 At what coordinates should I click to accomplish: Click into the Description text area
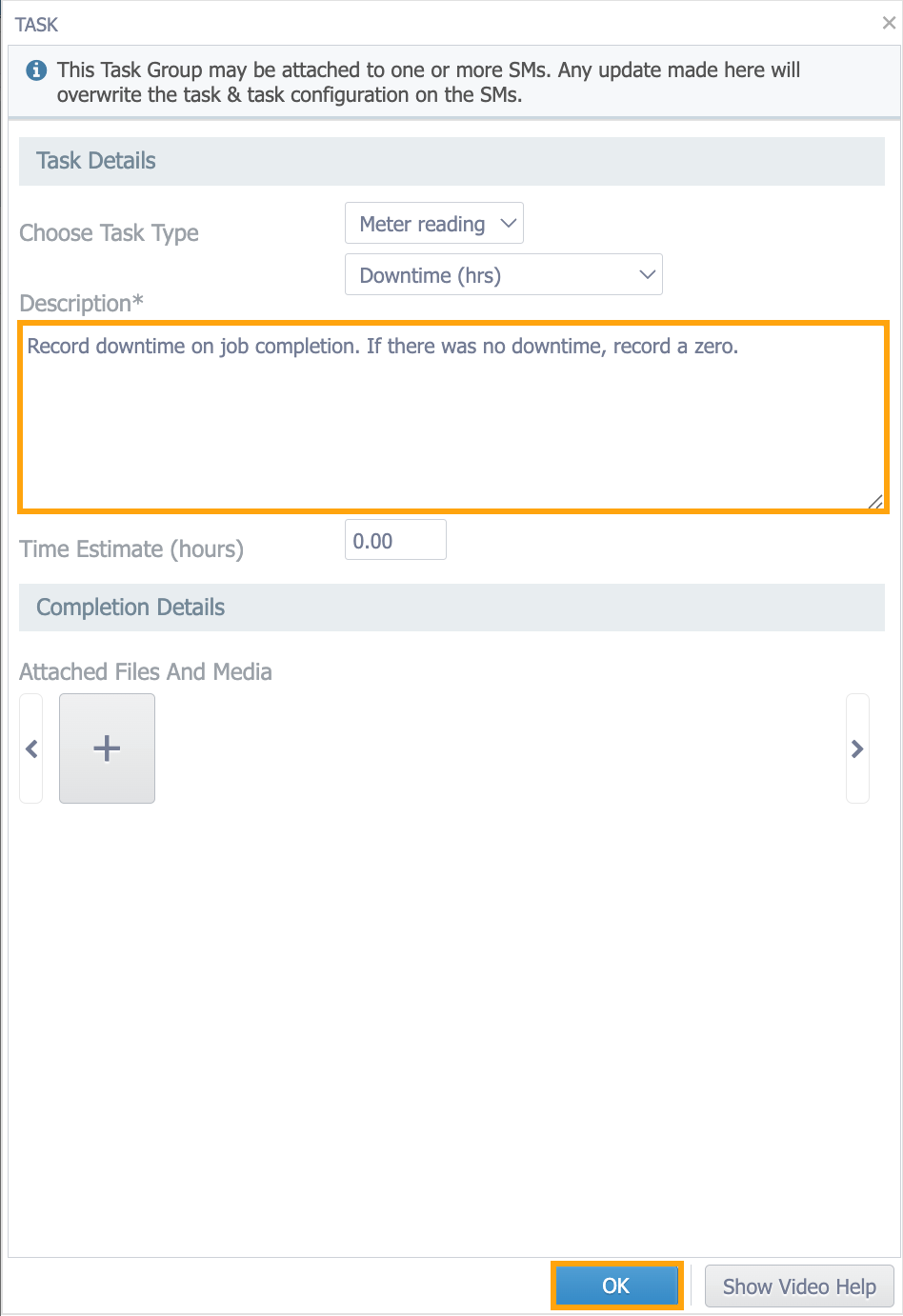coord(452,417)
